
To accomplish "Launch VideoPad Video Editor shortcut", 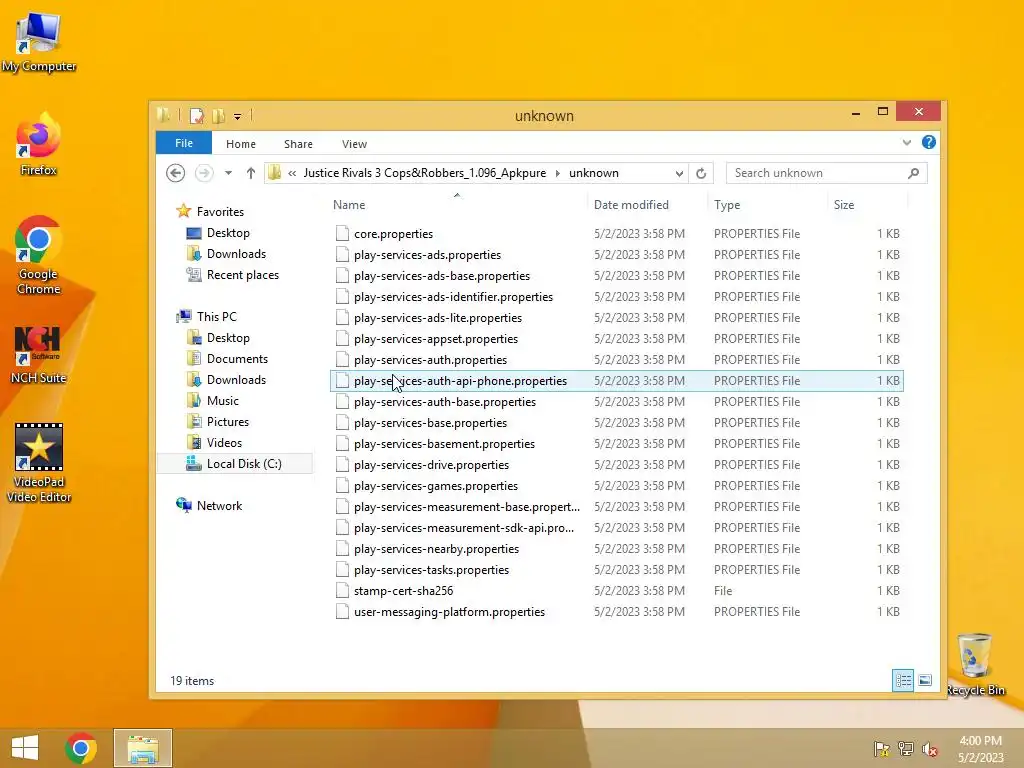I will pyautogui.click(x=39, y=462).
